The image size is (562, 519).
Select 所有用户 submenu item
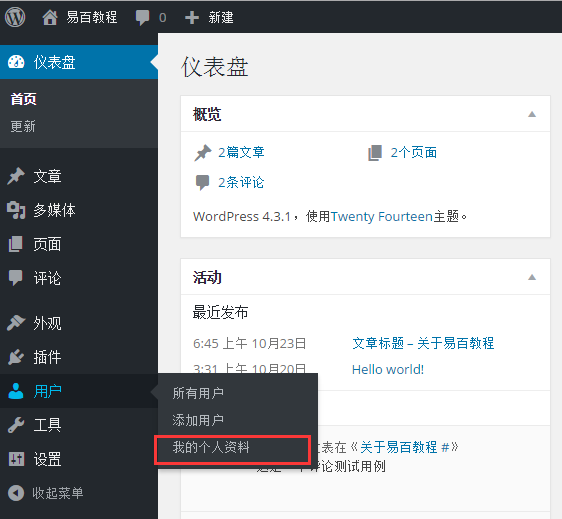click(x=198, y=393)
